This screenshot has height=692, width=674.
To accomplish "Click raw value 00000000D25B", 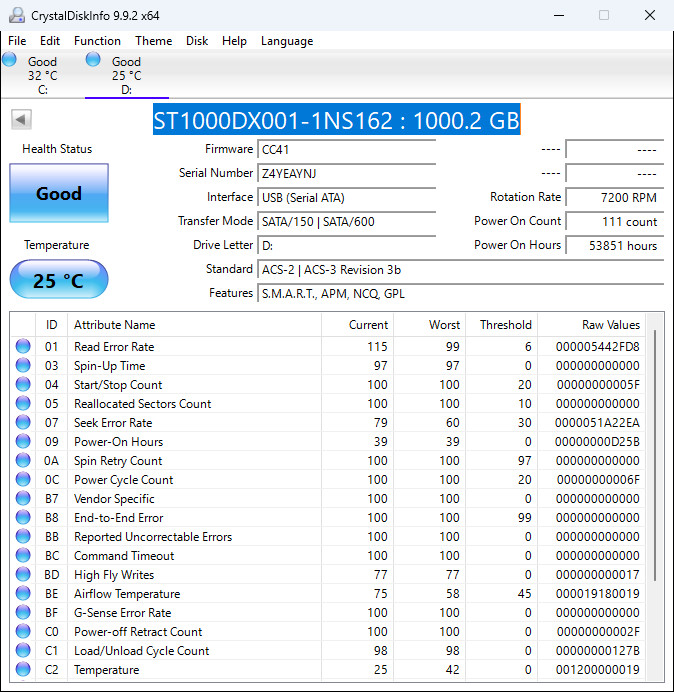I will [x=597, y=441].
